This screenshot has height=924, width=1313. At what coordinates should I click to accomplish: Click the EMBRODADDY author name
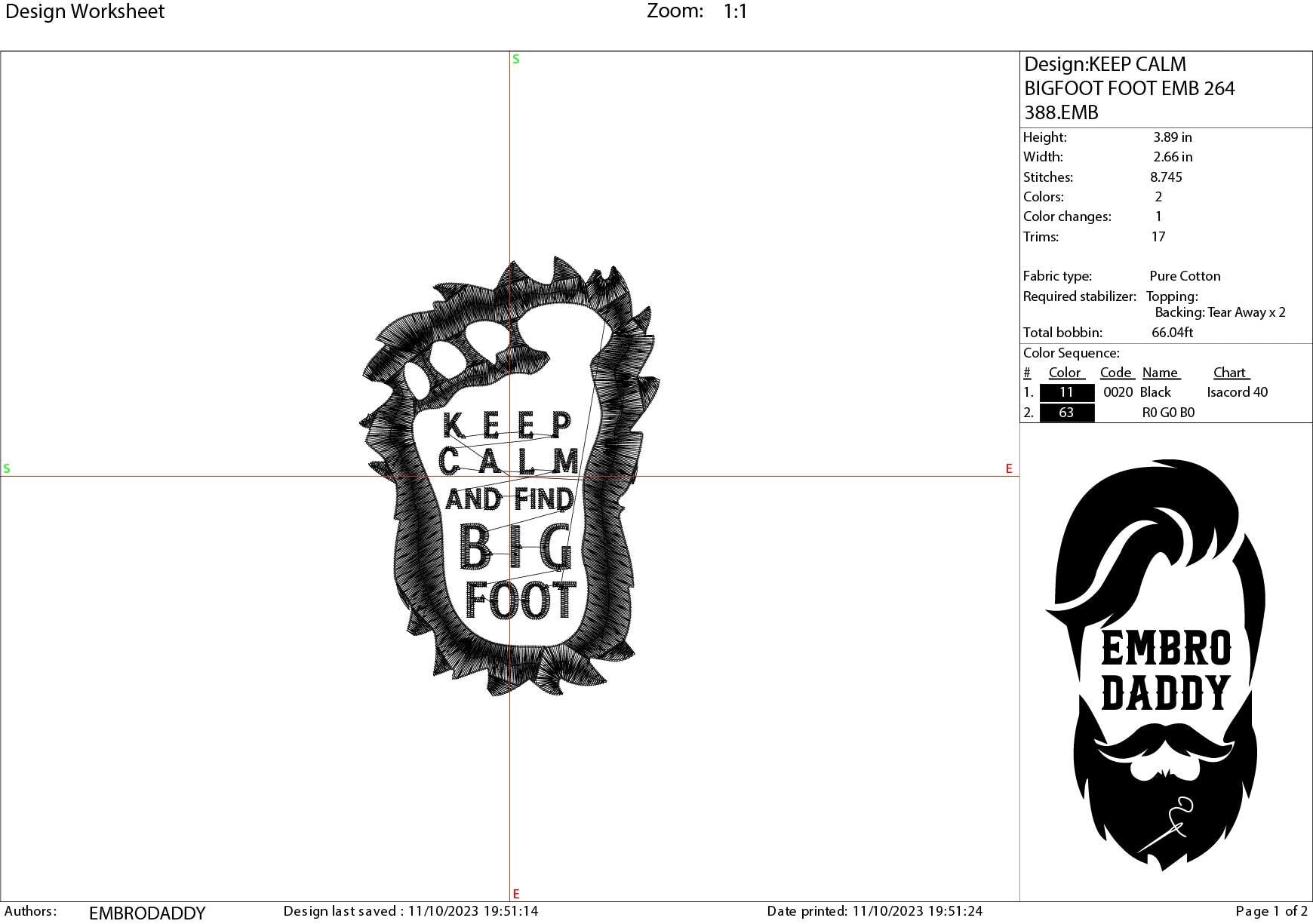(147, 910)
